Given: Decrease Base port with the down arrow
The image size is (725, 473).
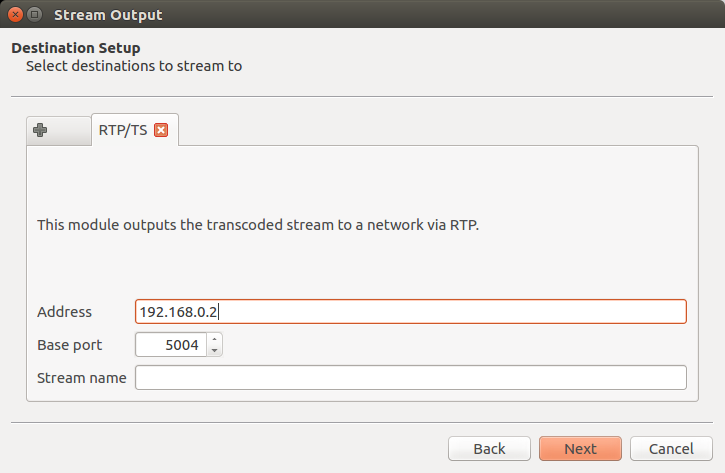Looking at the screenshot, I should point(215,351).
